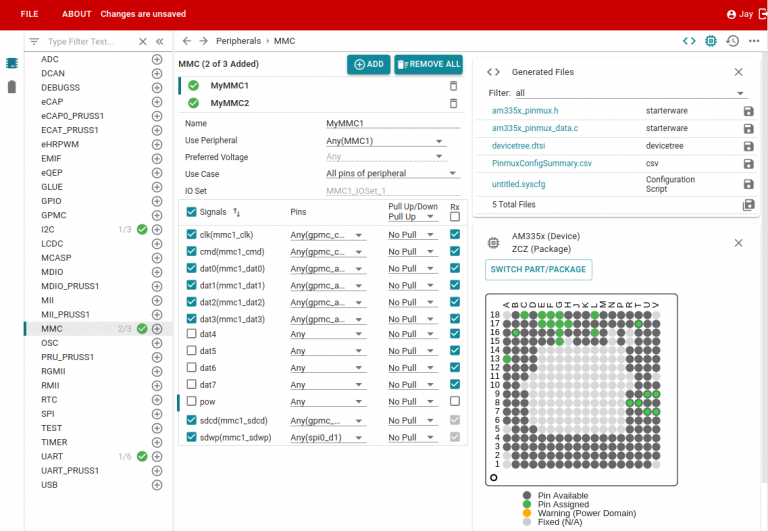Screen dimensions: 768x531
Task: Open the Use Peripheral dropdown
Action: (385, 141)
